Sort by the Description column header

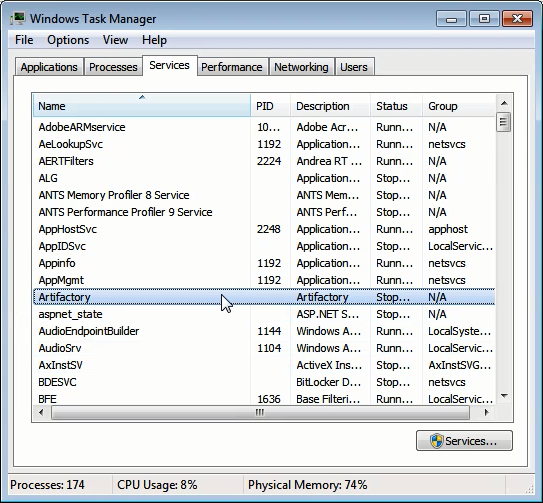330,106
